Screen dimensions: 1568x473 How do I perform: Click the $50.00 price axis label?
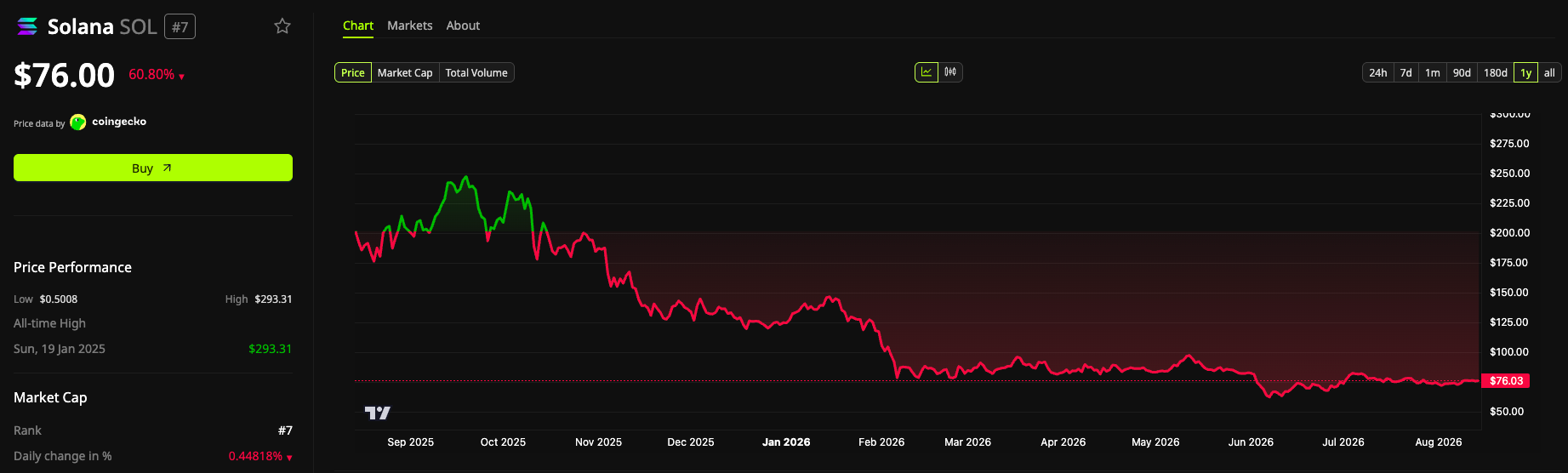pyautogui.click(x=1507, y=412)
